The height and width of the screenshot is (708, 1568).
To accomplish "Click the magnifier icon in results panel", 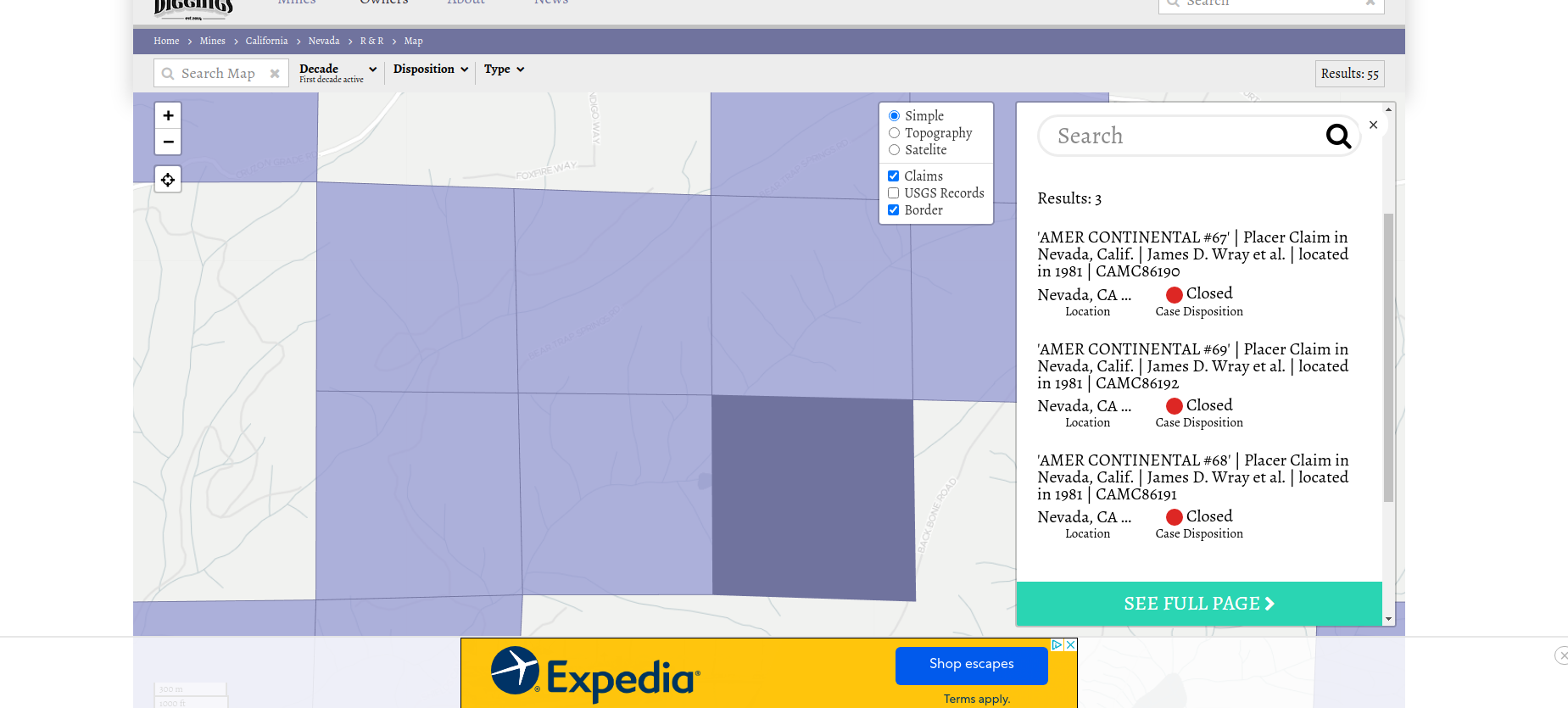I will [x=1337, y=136].
